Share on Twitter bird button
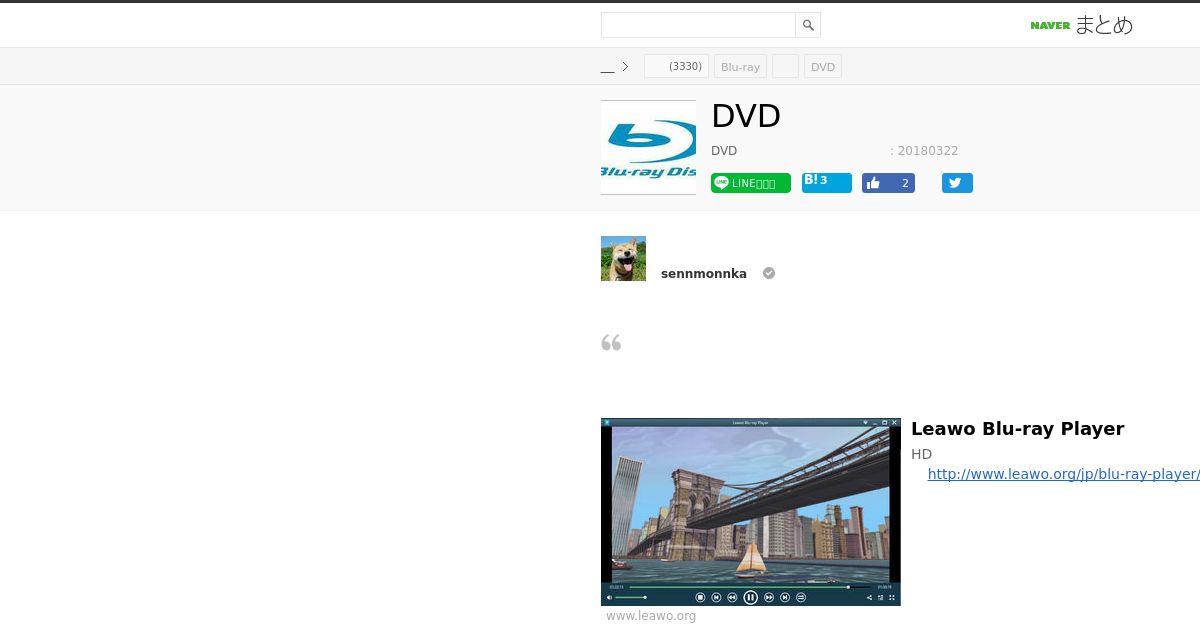Viewport: 1200px width, 630px height. point(957,183)
